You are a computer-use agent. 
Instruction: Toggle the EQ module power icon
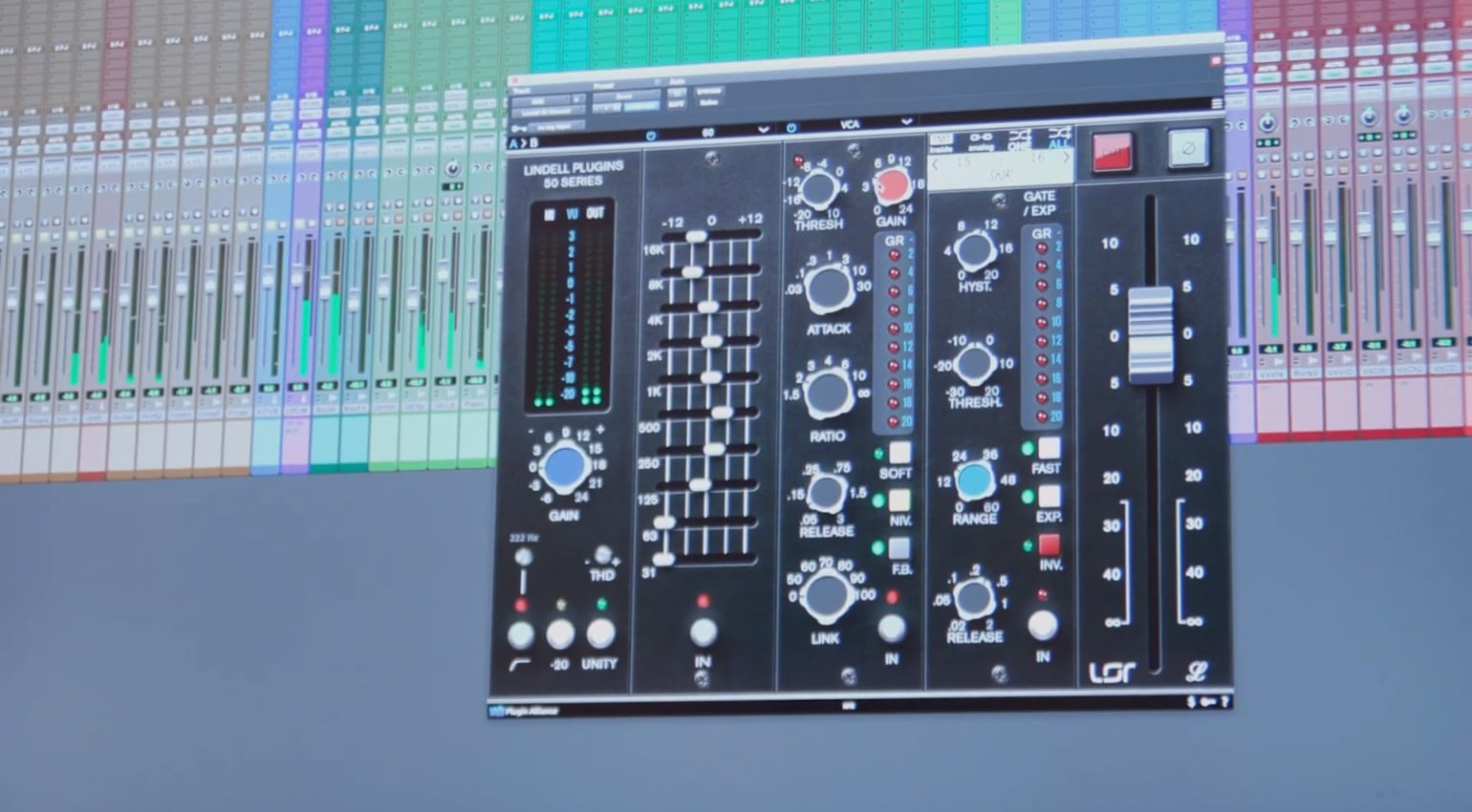tap(651, 136)
